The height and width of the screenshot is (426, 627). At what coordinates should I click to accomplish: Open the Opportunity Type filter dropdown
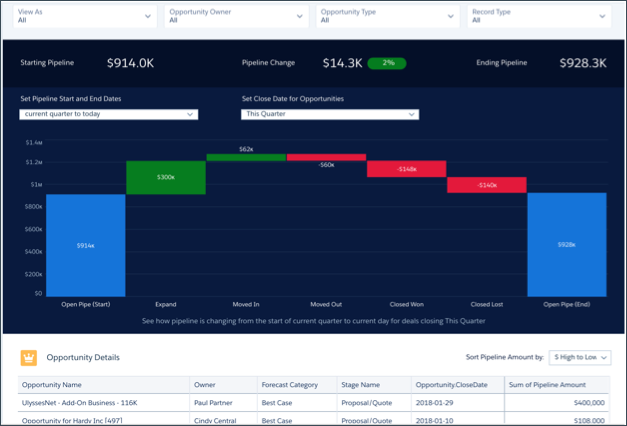pos(387,15)
